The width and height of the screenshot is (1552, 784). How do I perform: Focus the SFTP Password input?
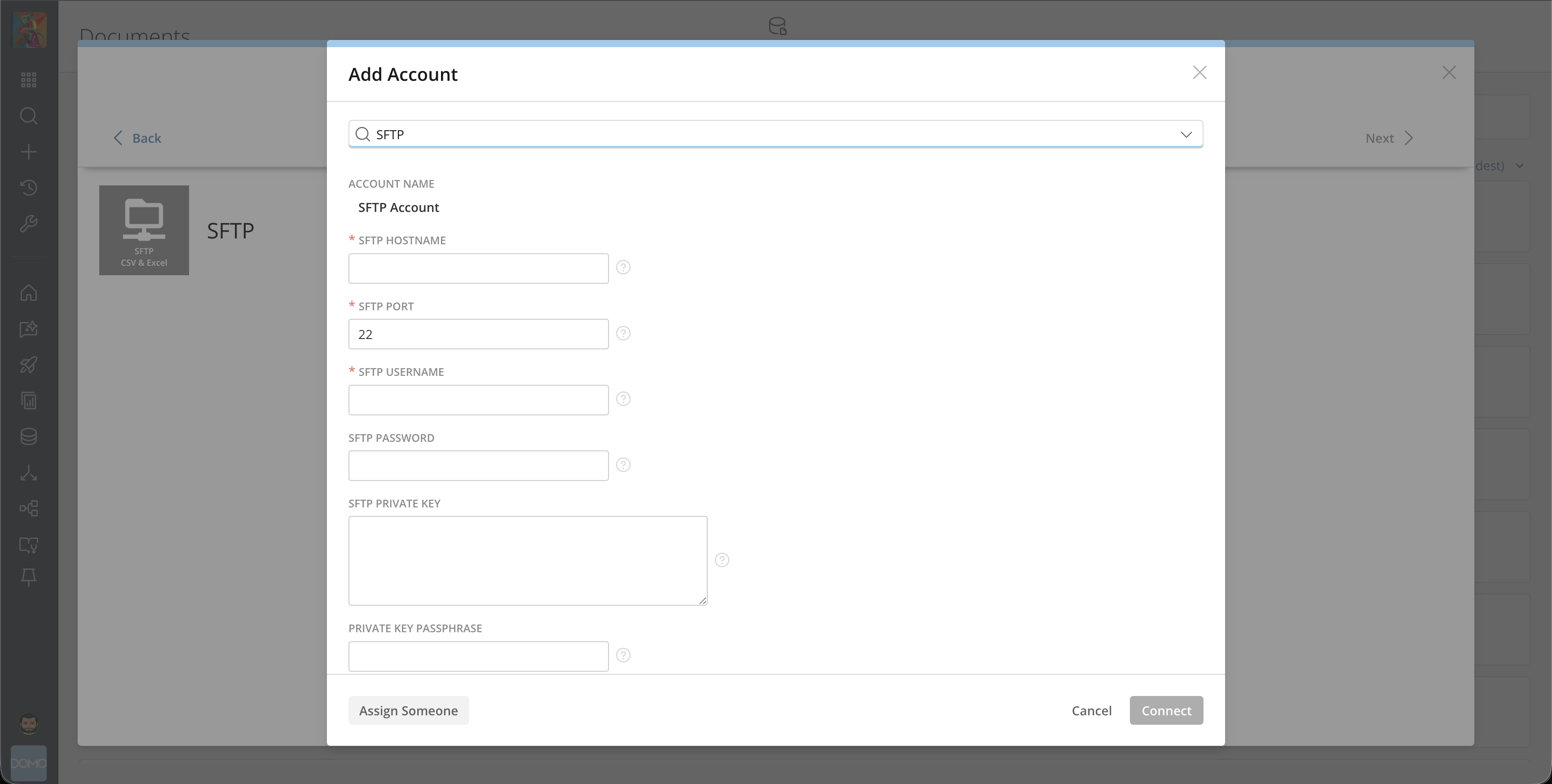[x=478, y=465]
